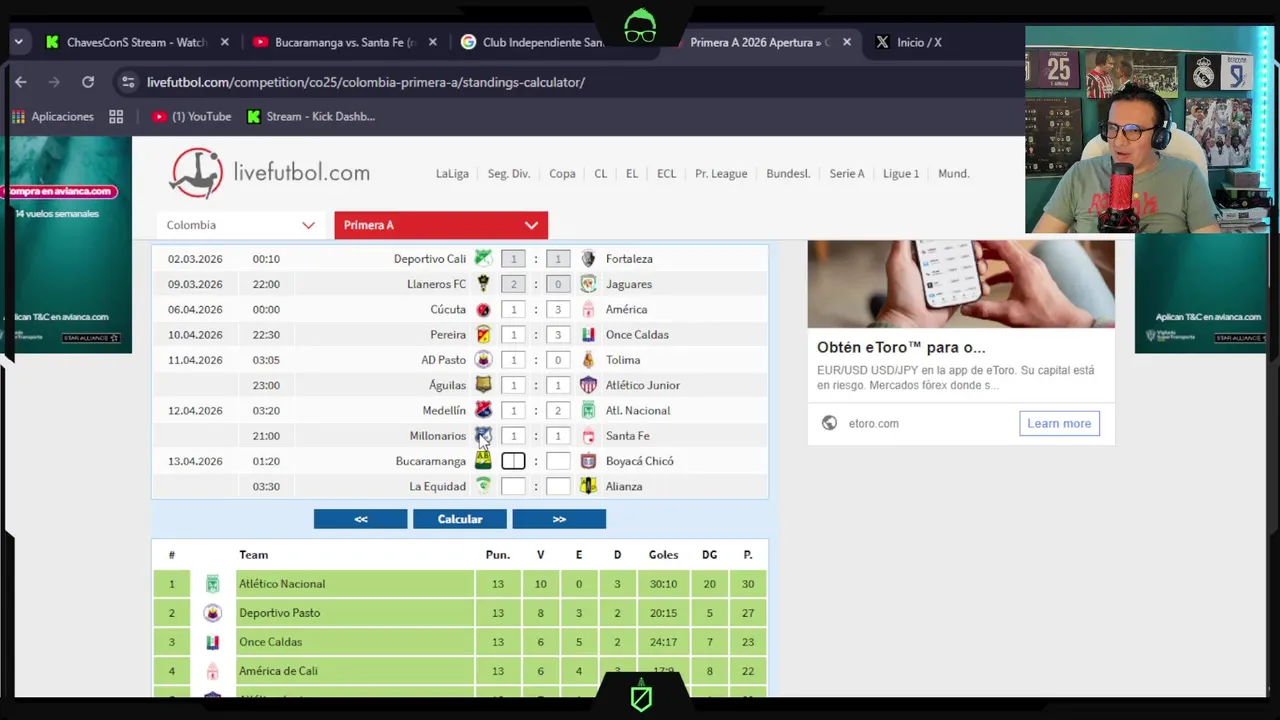Click the Calcular button
The width and height of the screenshot is (1280, 720).
pyautogui.click(x=460, y=519)
